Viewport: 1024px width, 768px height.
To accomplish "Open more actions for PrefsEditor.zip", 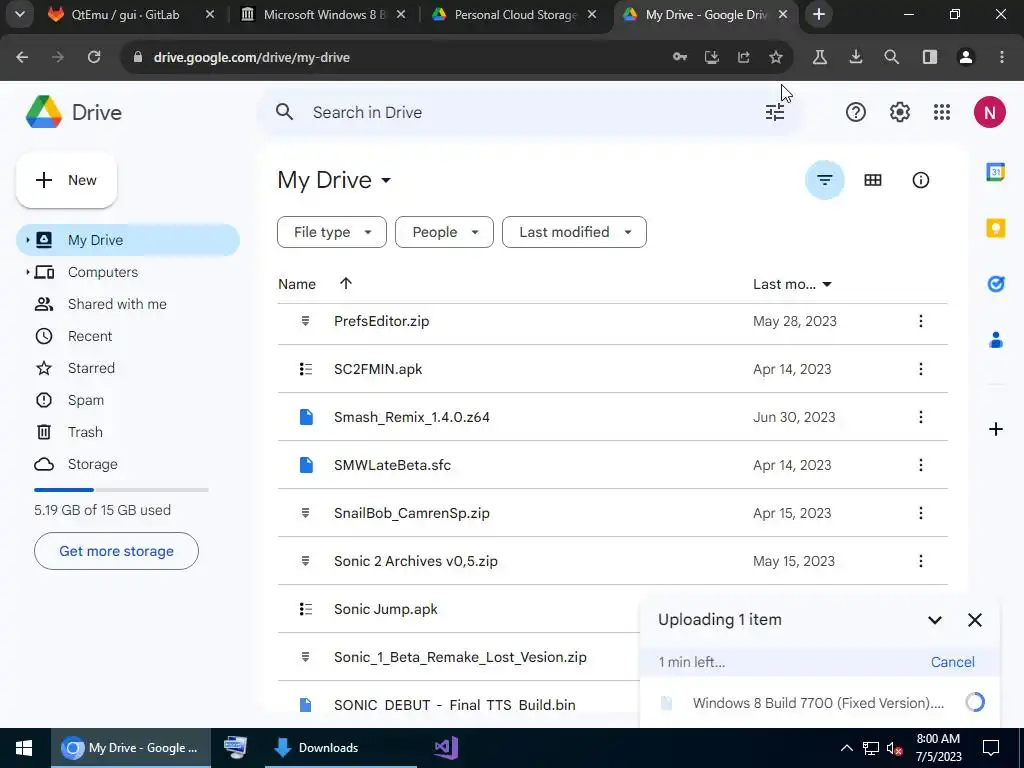I will pos(920,321).
